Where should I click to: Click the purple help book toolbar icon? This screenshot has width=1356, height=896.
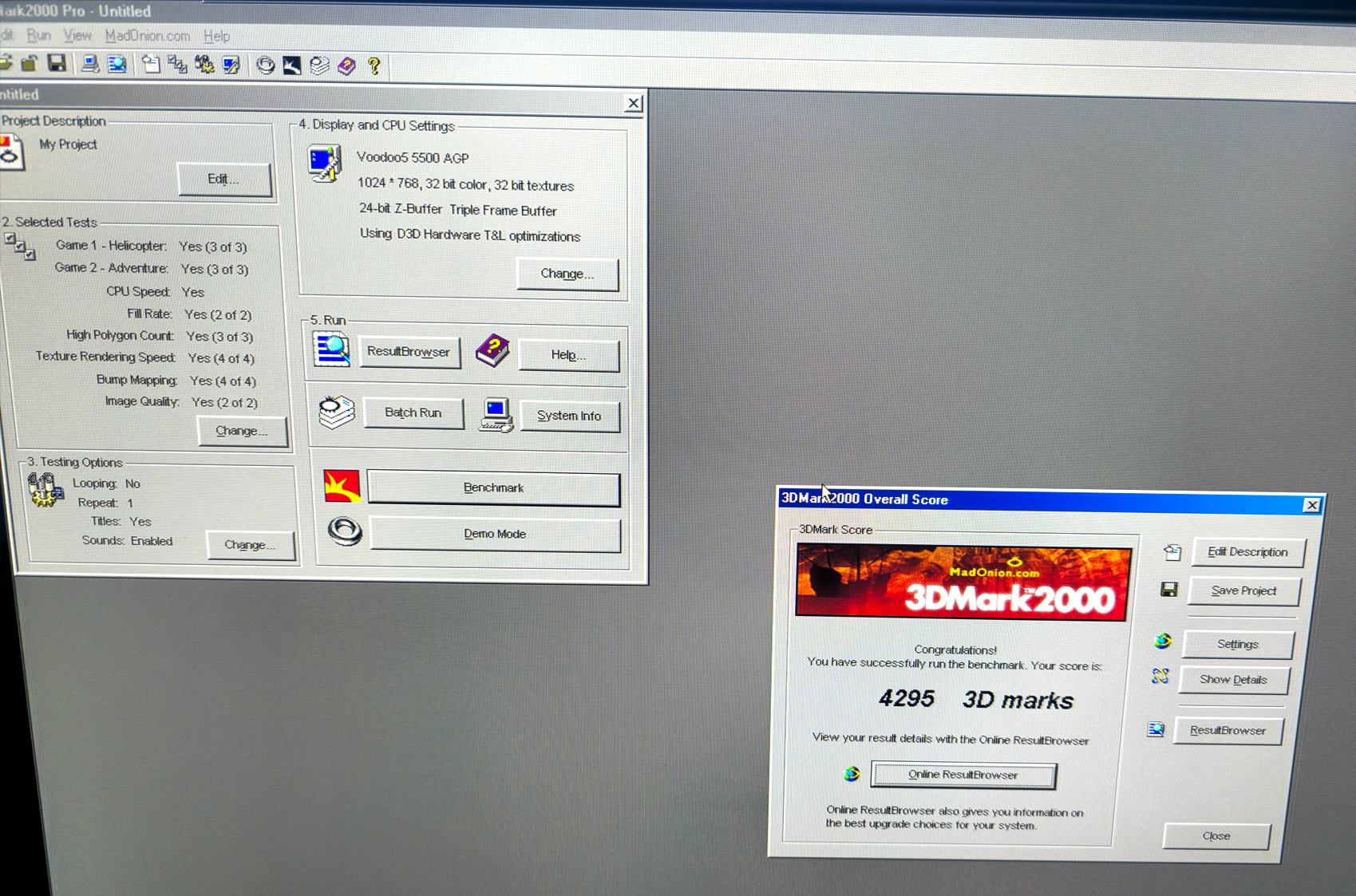coord(346,65)
